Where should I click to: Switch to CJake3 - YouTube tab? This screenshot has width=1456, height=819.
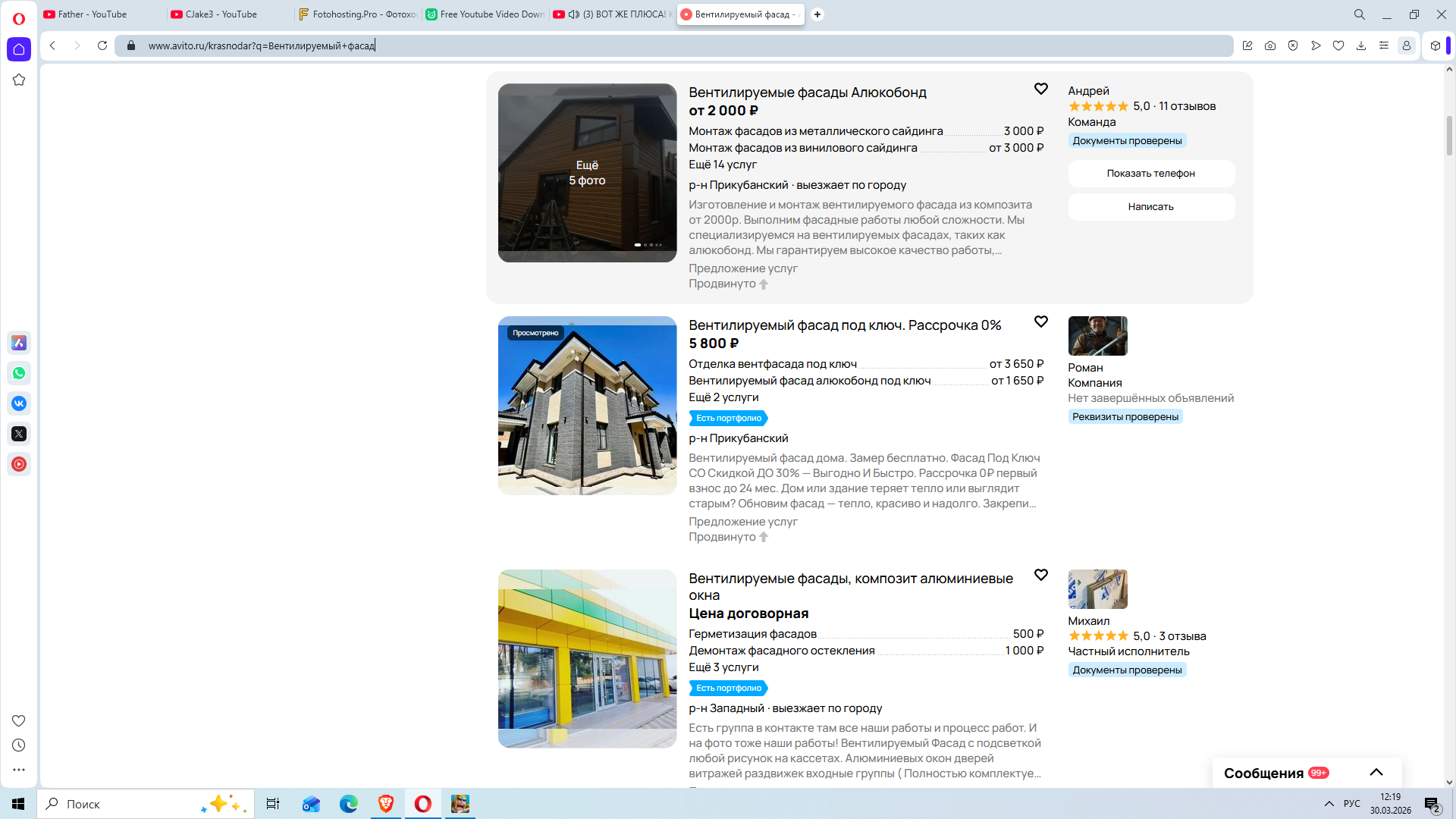click(221, 14)
